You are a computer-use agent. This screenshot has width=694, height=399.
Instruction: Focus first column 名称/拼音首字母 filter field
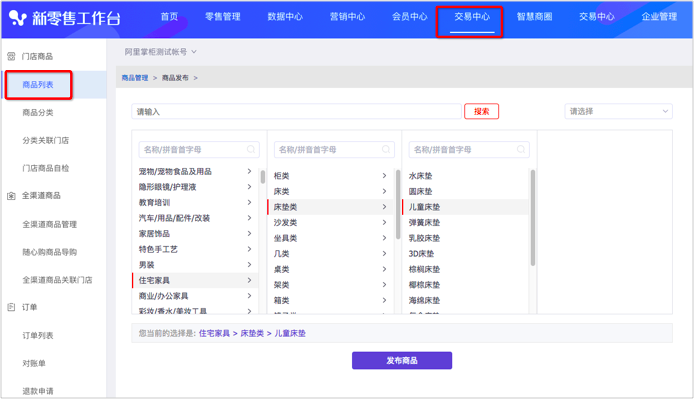199,150
